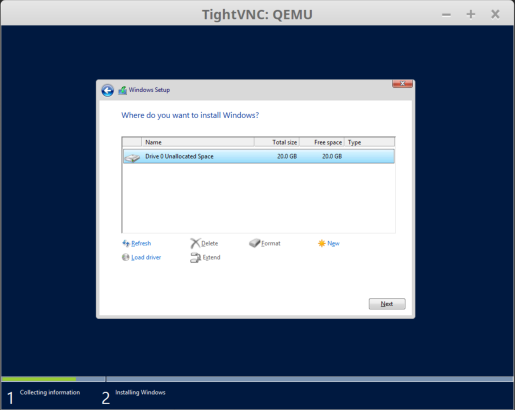Close the Windows Setup dialog
The height and width of the screenshot is (410, 515).
402,83
